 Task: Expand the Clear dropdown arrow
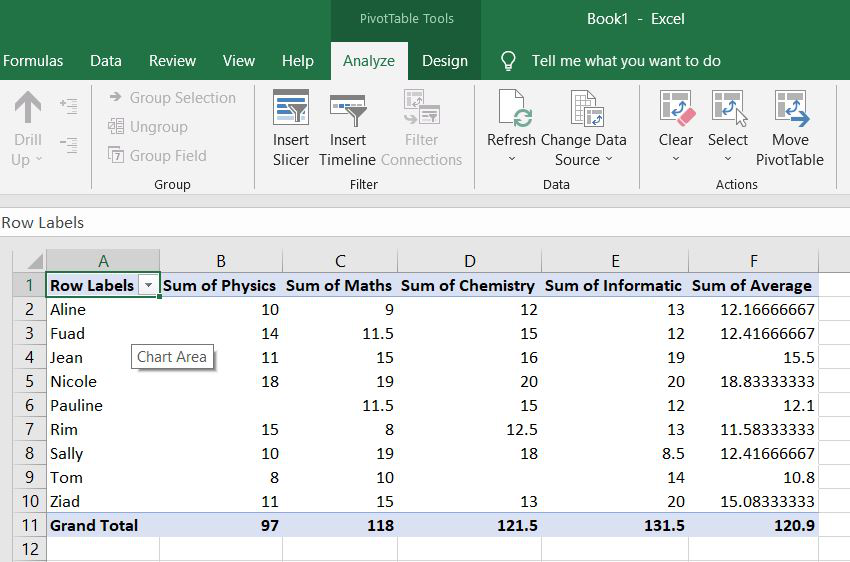676,160
